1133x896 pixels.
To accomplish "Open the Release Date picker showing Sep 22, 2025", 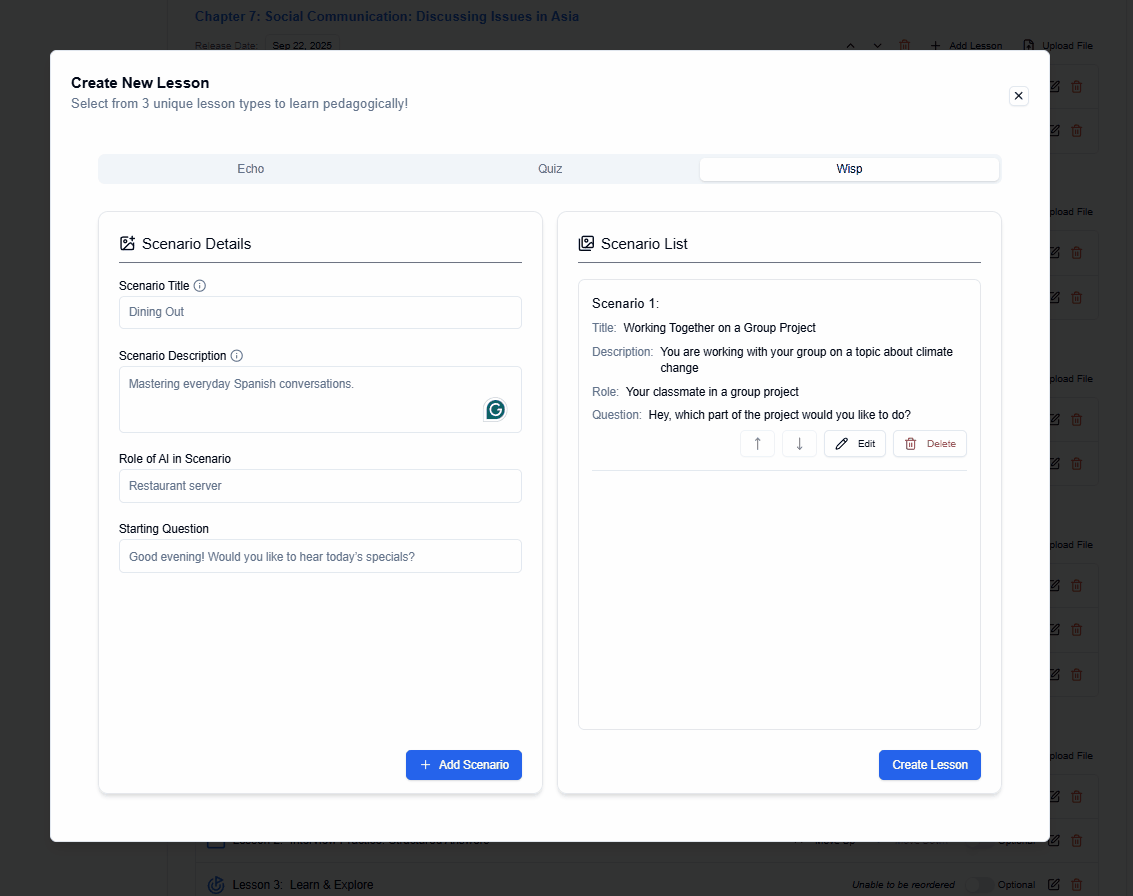I will 302,45.
